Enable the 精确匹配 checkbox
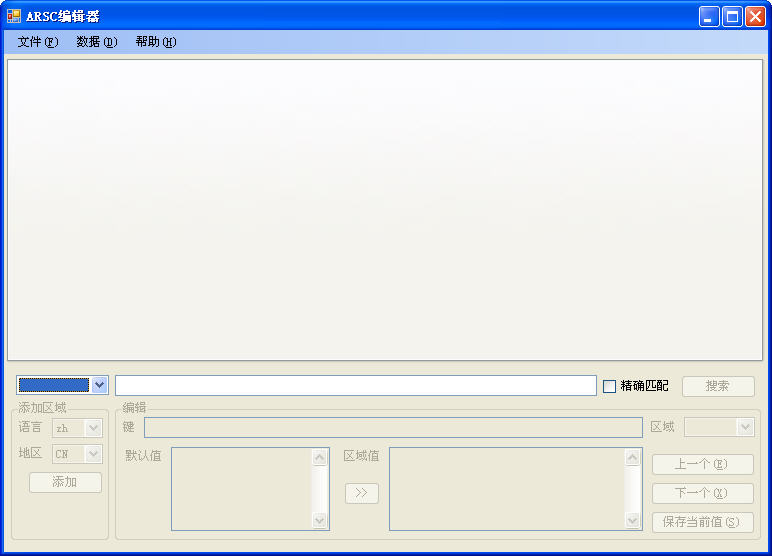This screenshot has height=556, width=772. [610, 386]
